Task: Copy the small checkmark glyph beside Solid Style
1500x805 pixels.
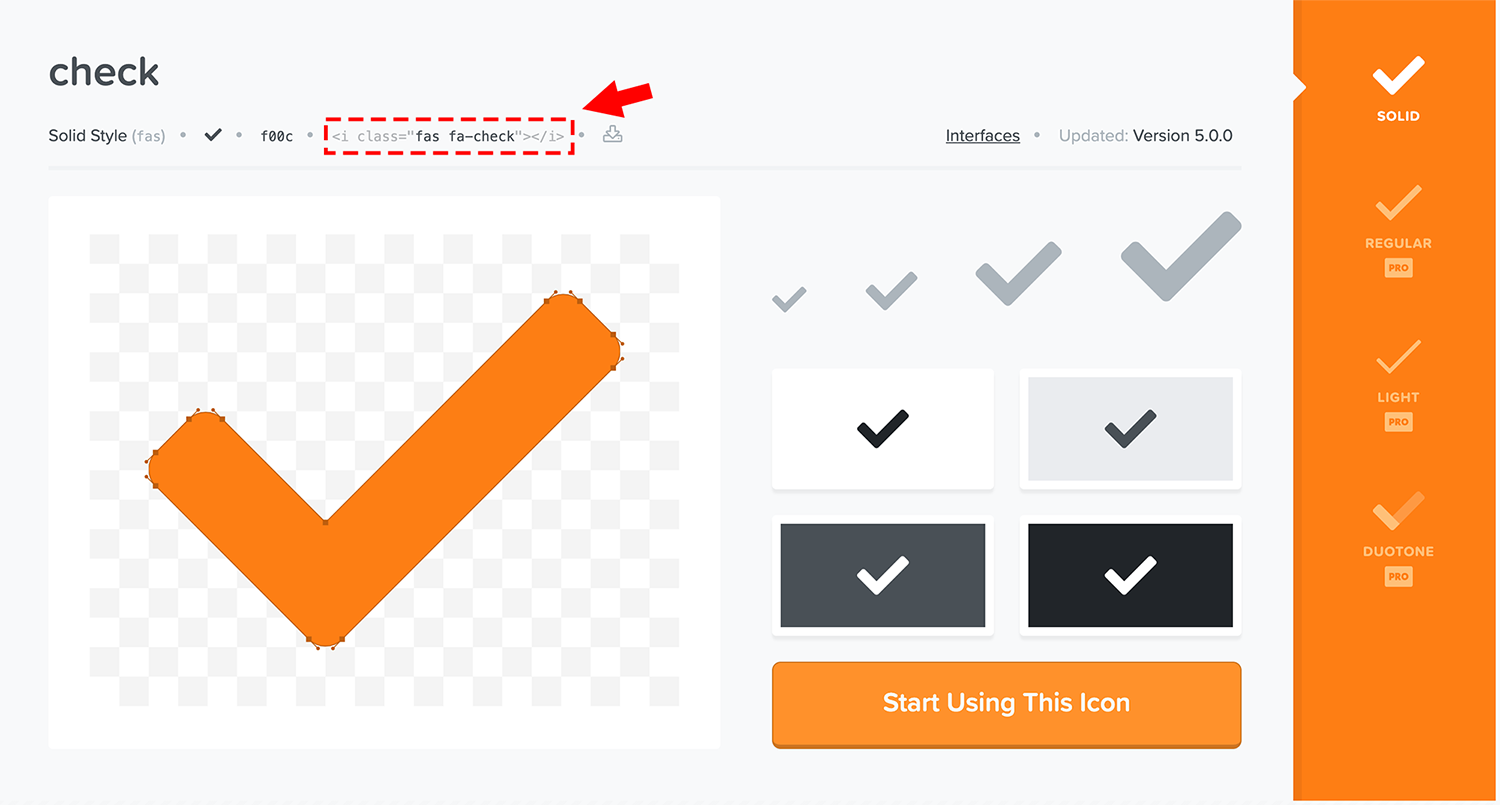Action: 213,135
